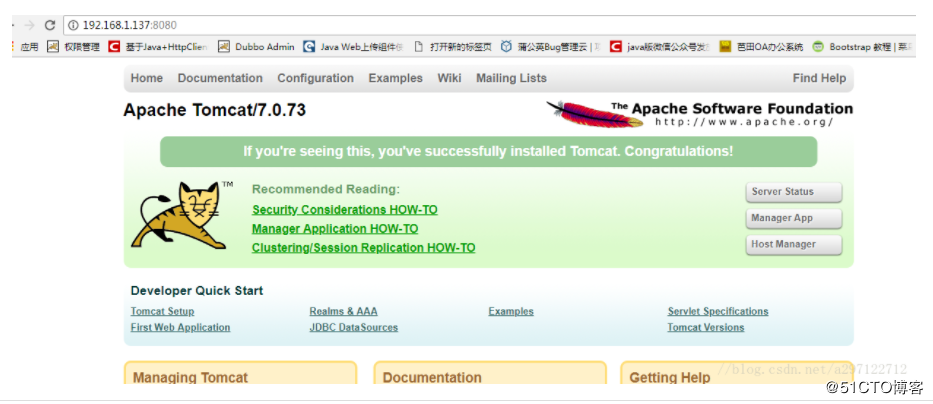Open Examples in the top nav bar

395,78
